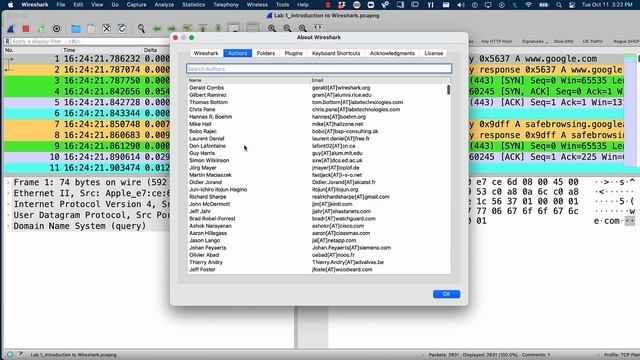
Task: Apply the UK Traffic filter button
Action: [x=593, y=41]
